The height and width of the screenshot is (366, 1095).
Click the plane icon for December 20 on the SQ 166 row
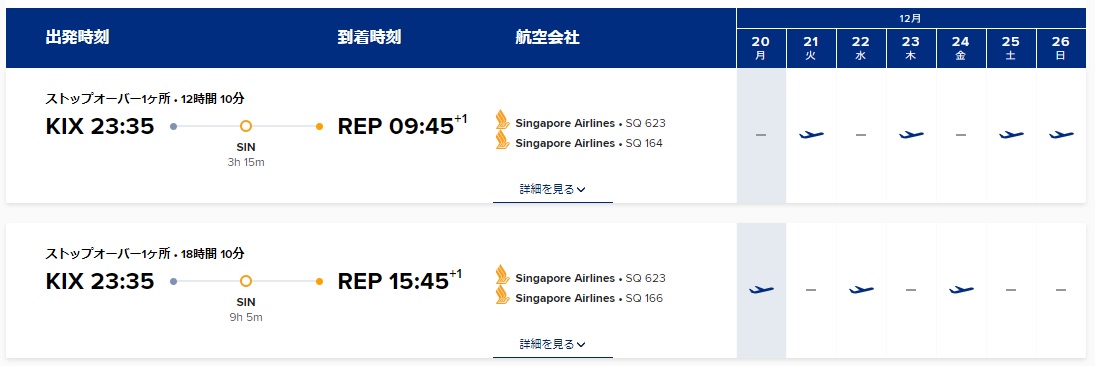760,289
